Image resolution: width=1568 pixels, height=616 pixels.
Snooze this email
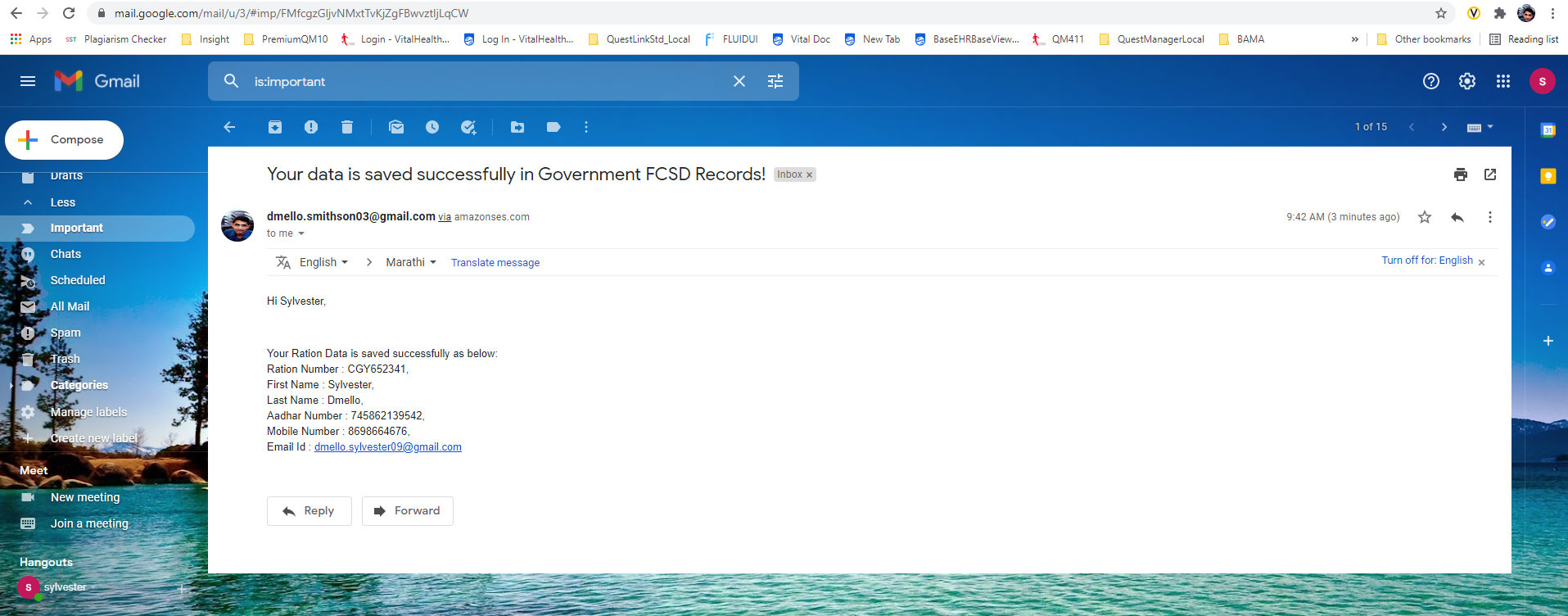432,127
